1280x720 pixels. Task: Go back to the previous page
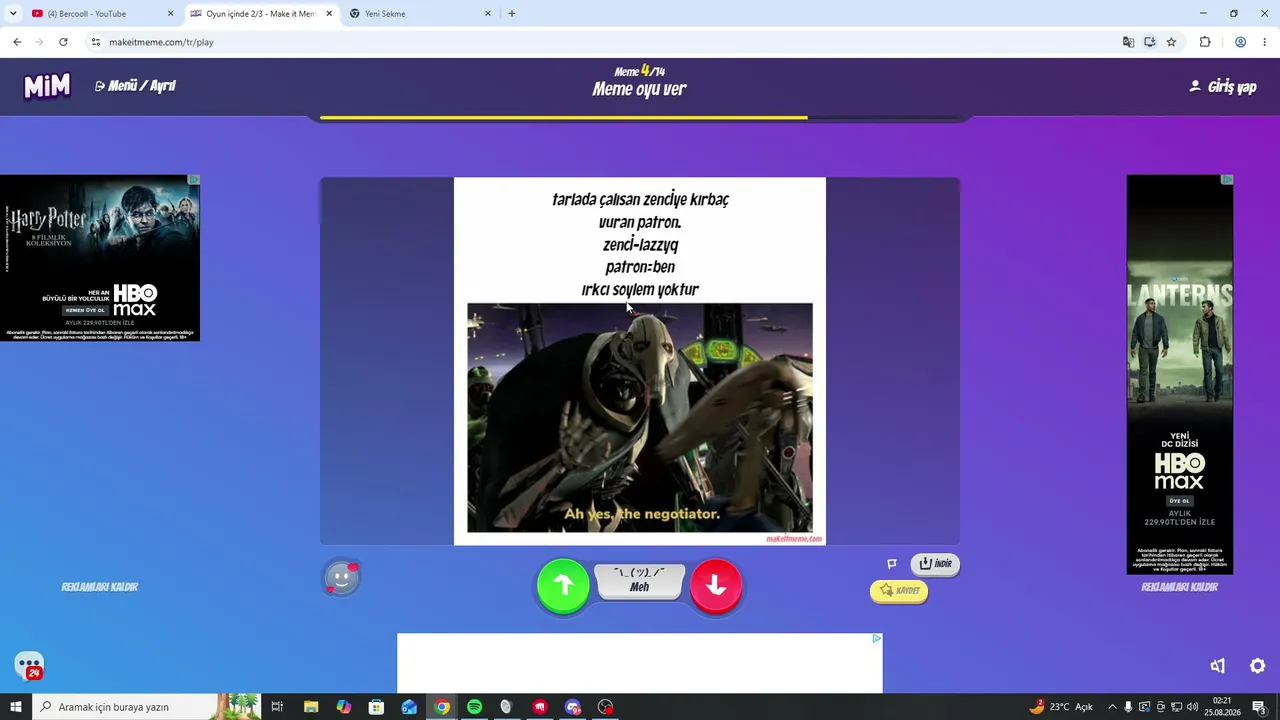[17, 42]
